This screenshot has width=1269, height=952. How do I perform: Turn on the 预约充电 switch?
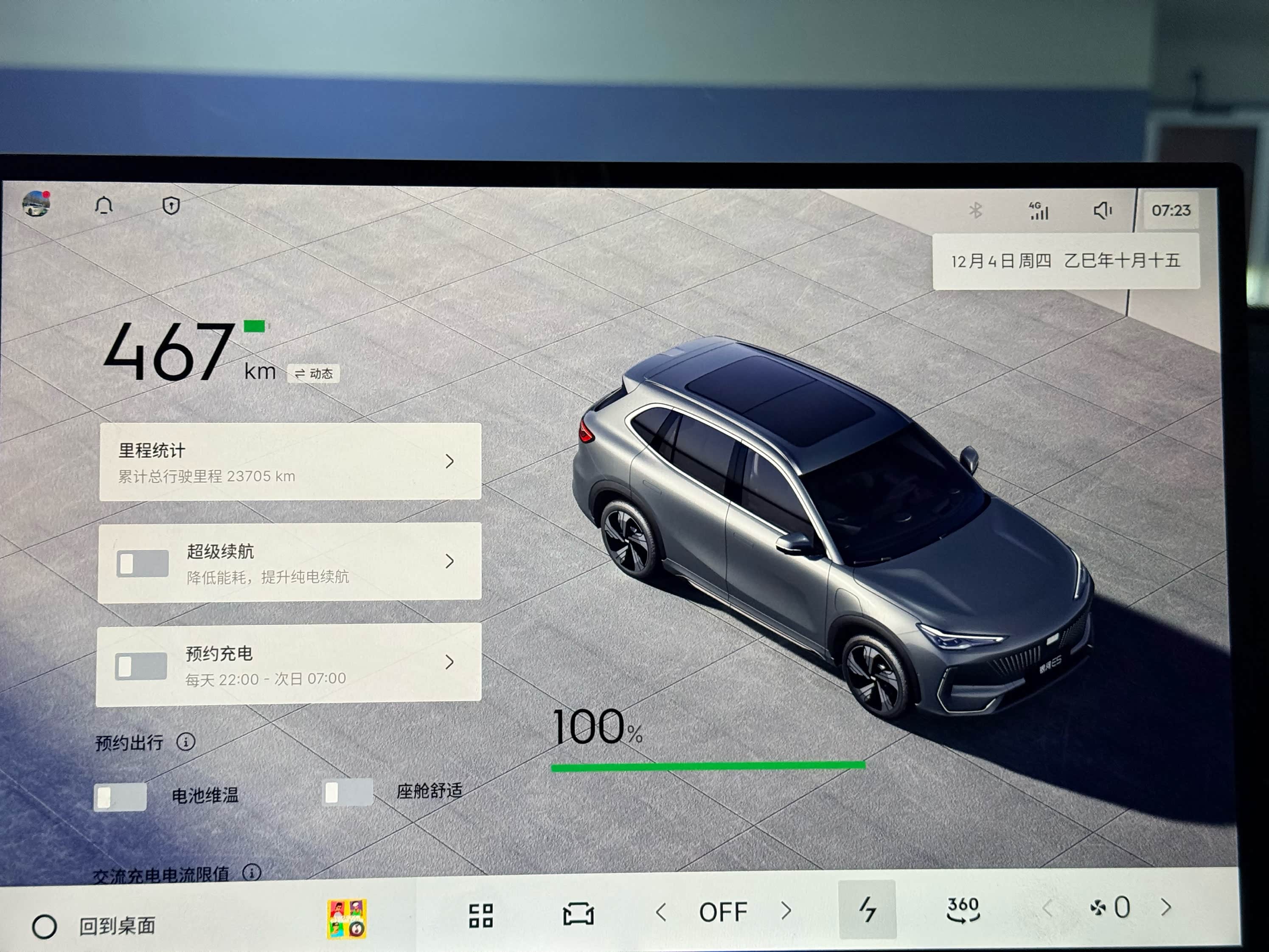pyautogui.click(x=141, y=666)
